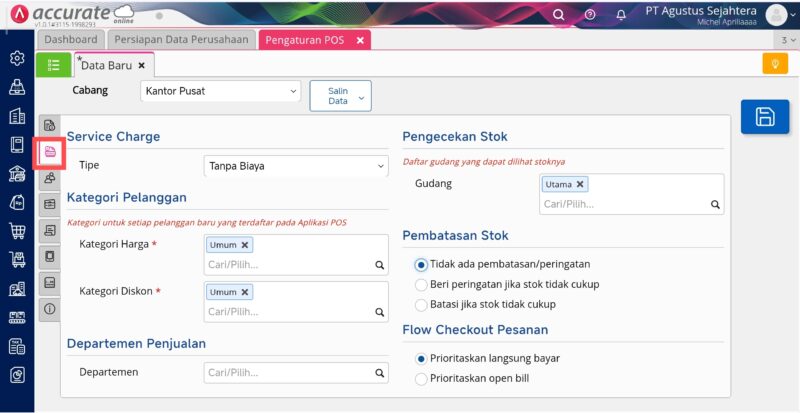This screenshot has height=413, width=800.
Task: Open the Persiapan Data Perusahaan tab
Action: (x=180, y=39)
